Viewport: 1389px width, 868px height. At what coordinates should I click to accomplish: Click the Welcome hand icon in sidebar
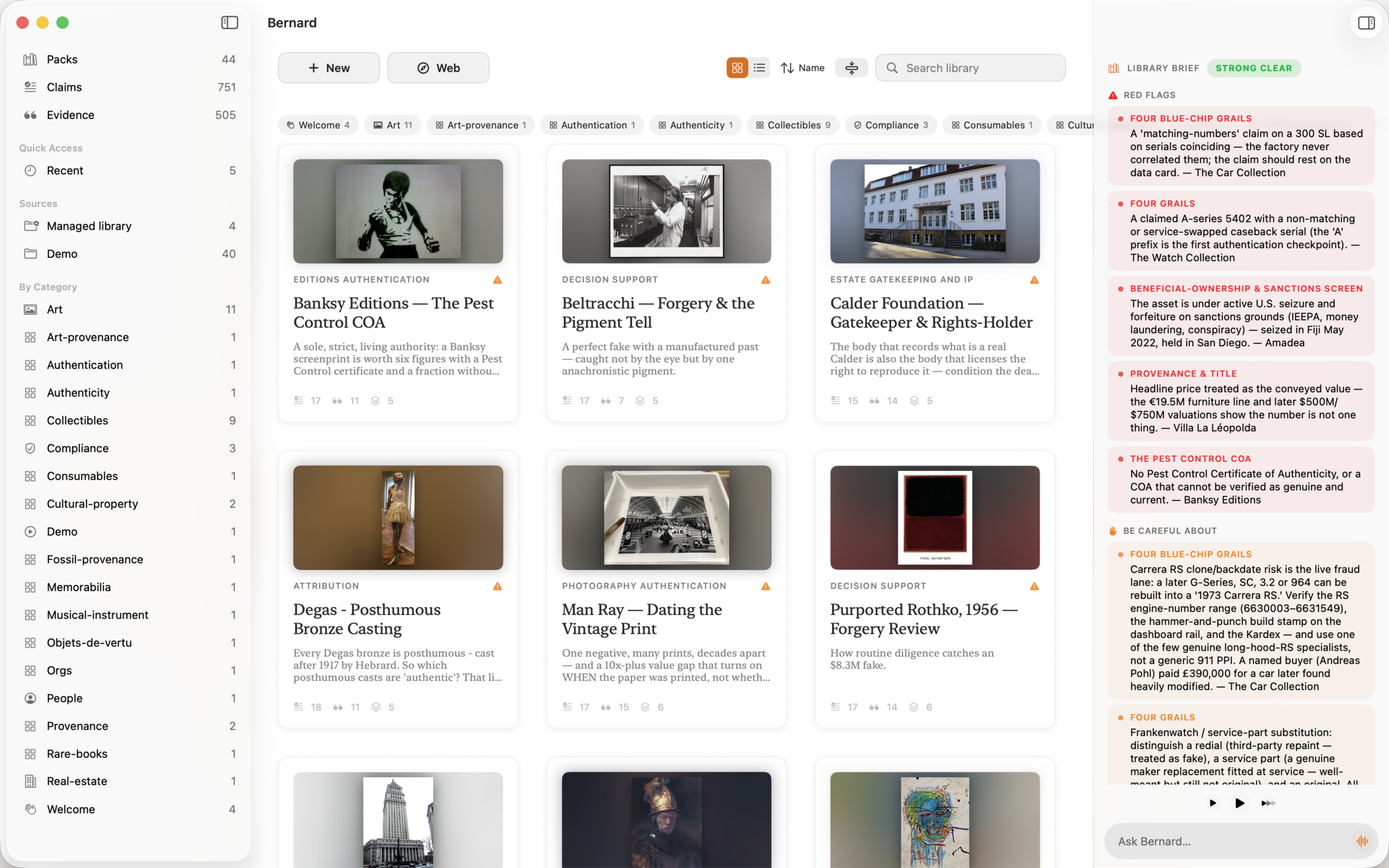30,809
